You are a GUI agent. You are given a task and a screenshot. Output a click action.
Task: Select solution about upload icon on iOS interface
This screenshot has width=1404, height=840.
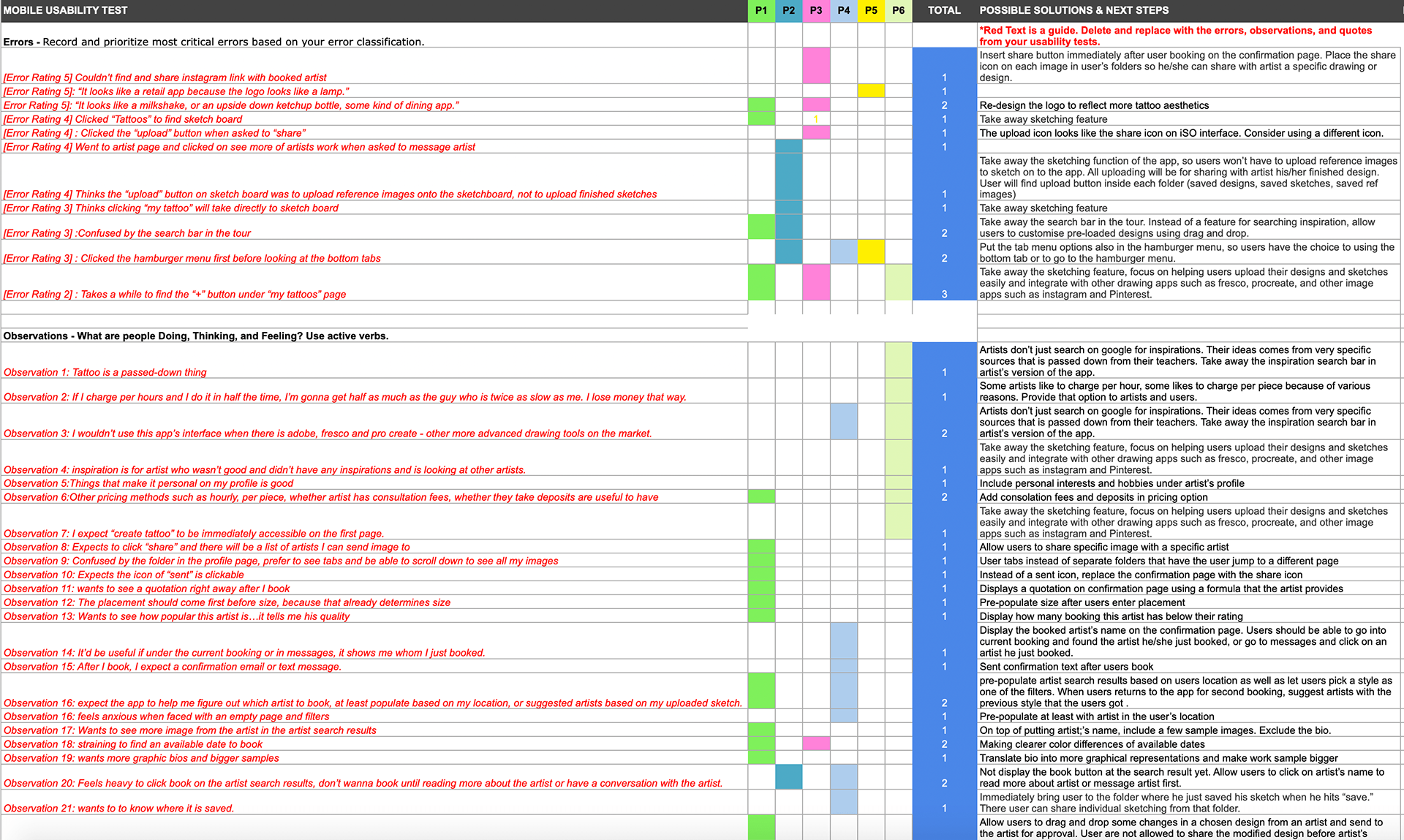click(1190, 133)
